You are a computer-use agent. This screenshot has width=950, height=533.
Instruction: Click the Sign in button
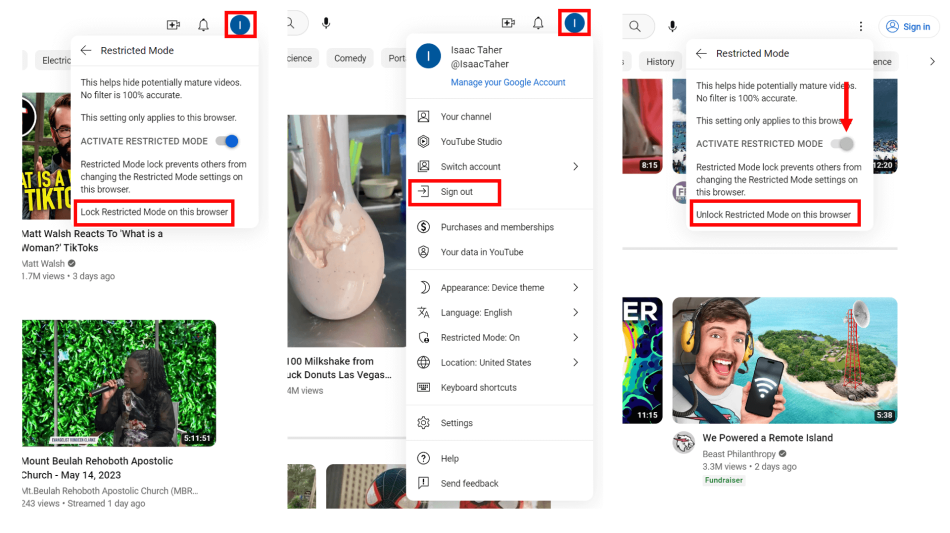pos(909,27)
